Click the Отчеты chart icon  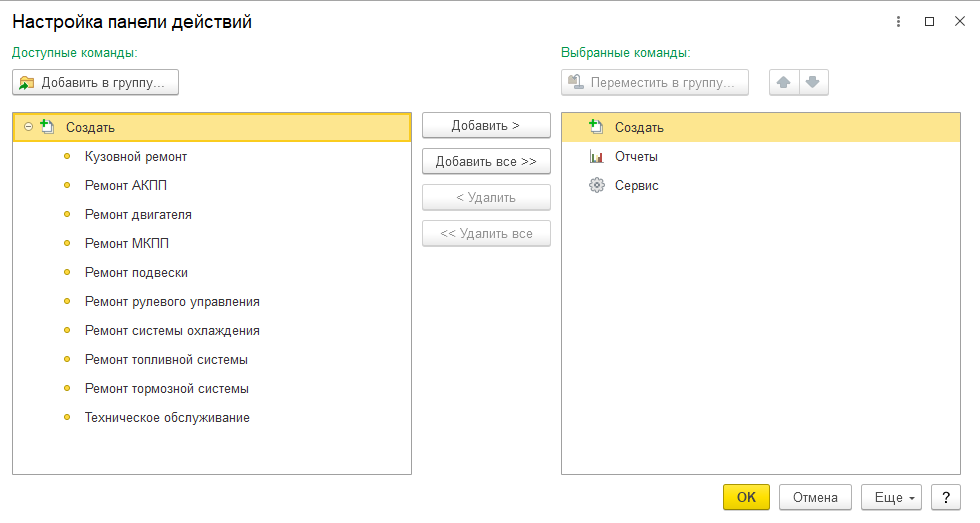coord(596,156)
